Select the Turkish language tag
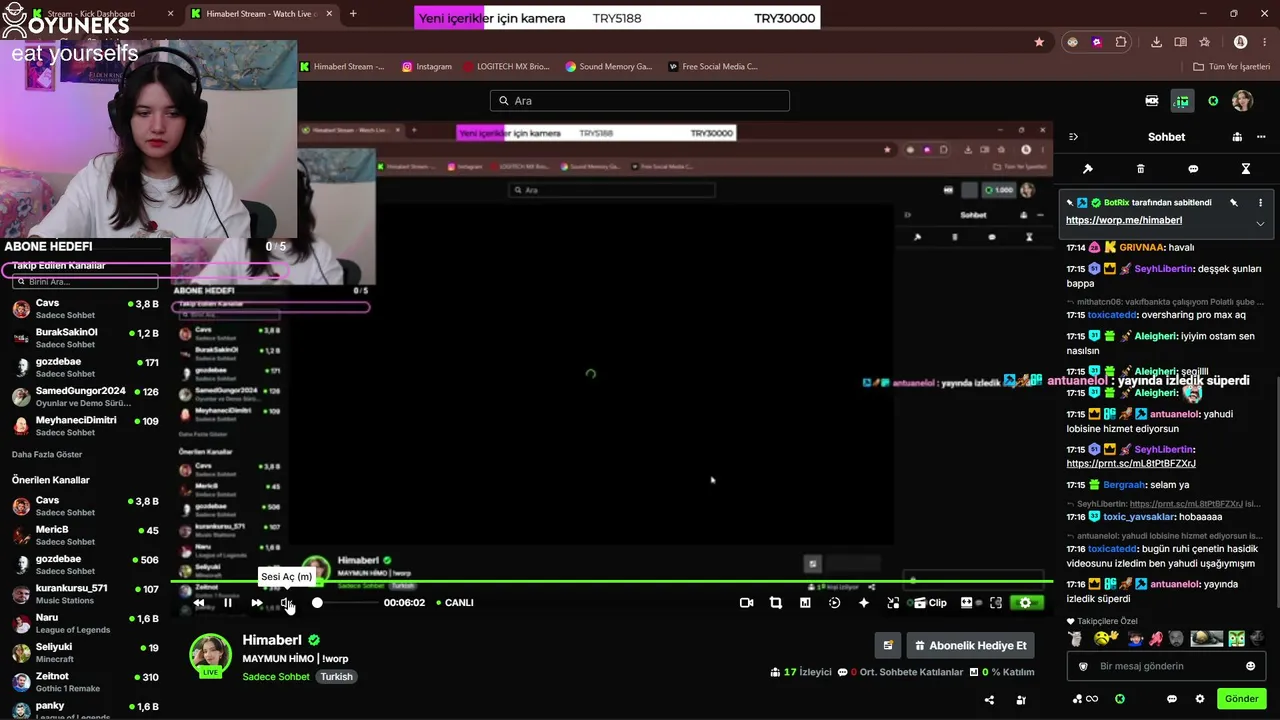 click(x=337, y=677)
